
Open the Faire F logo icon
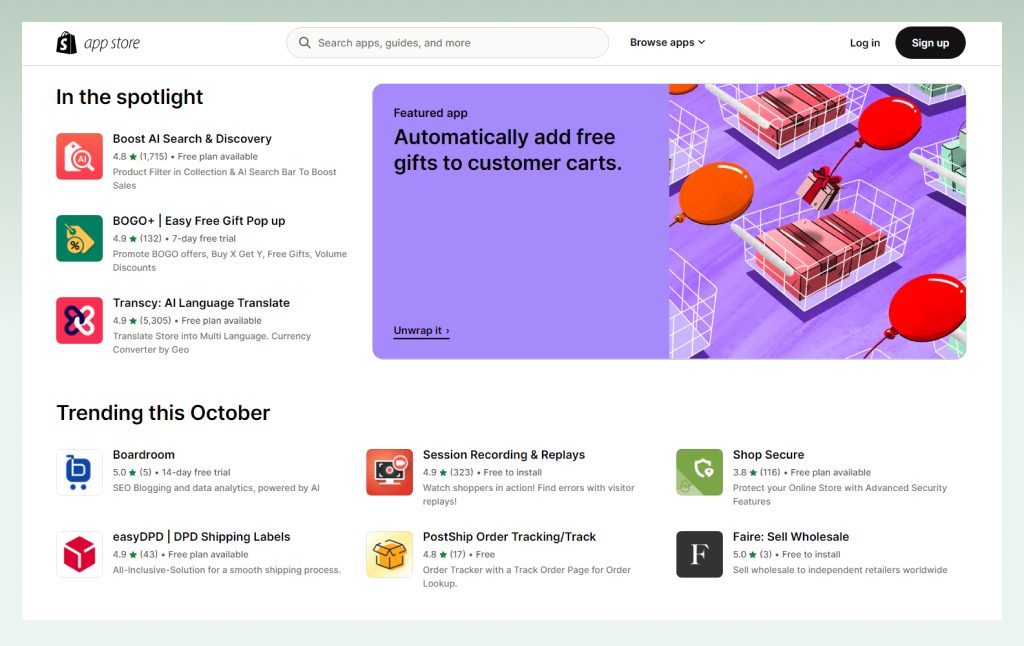pyautogui.click(x=699, y=554)
